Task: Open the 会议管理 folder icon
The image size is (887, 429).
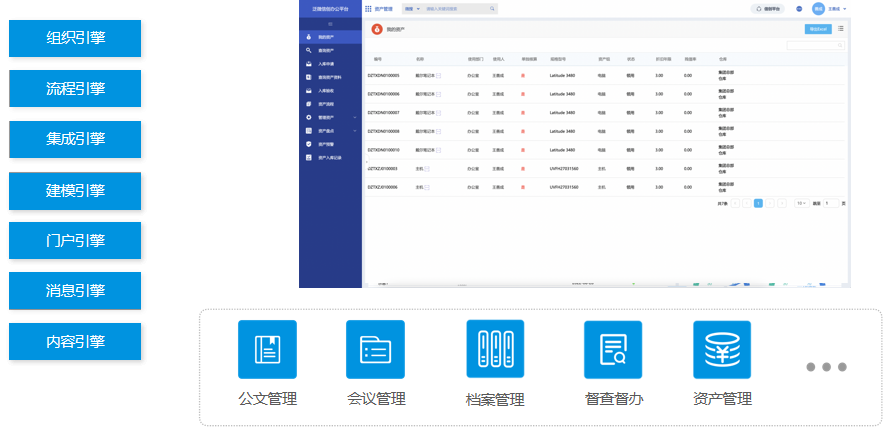Action: click(x=375, y=349)
